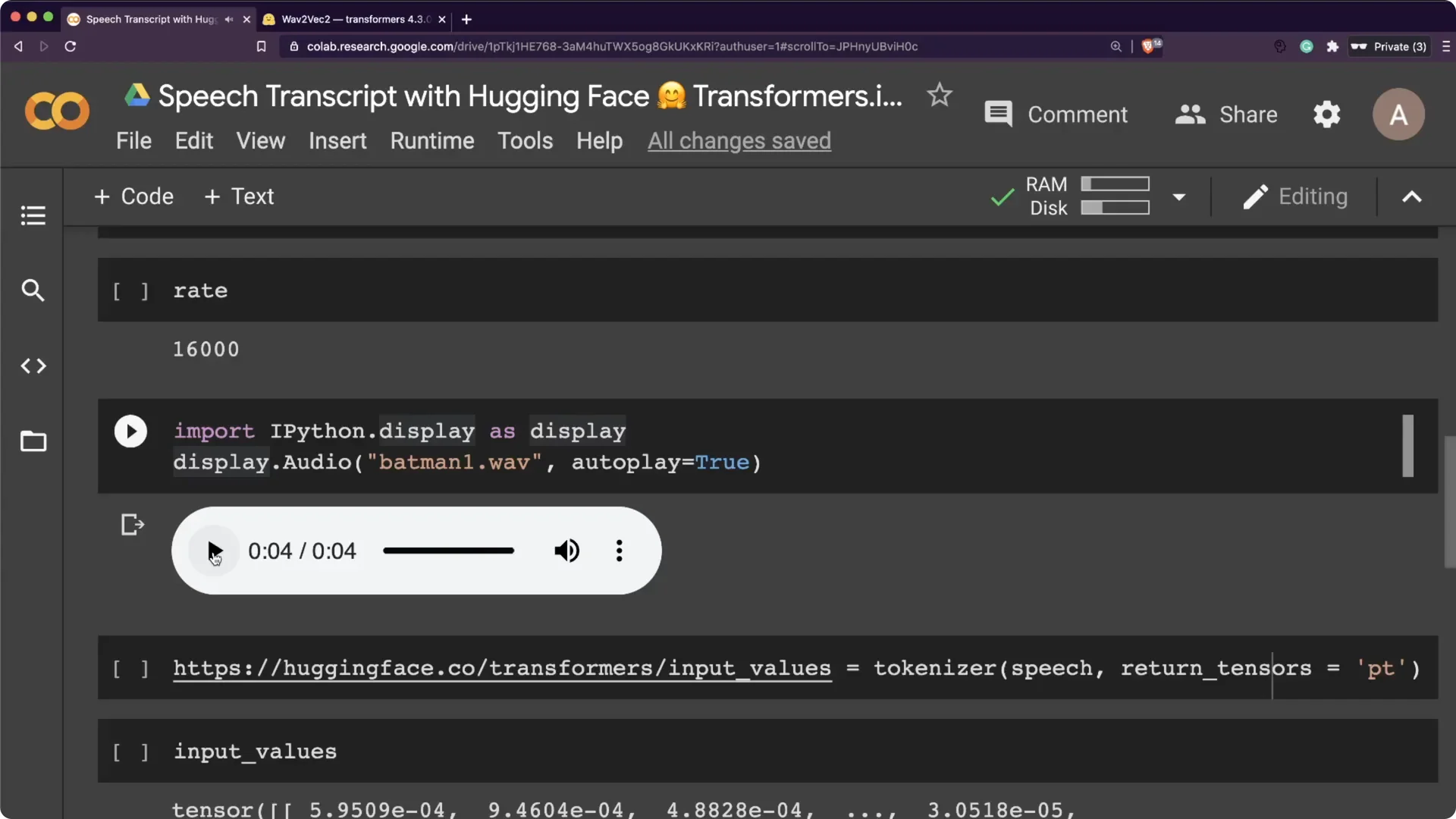Open the Runtime menu
Screen dimensions: 1456x819
click(x=432, y=140)
